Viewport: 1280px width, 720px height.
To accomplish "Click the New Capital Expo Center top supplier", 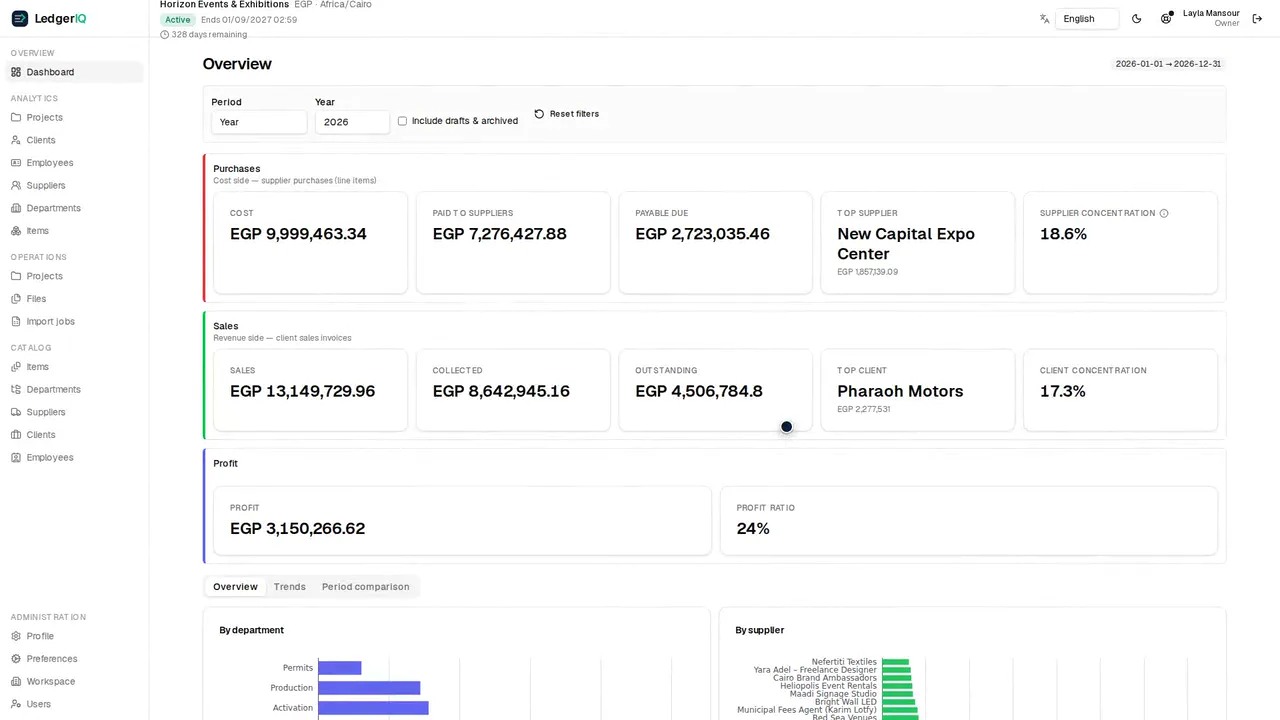I will (906, 244).
